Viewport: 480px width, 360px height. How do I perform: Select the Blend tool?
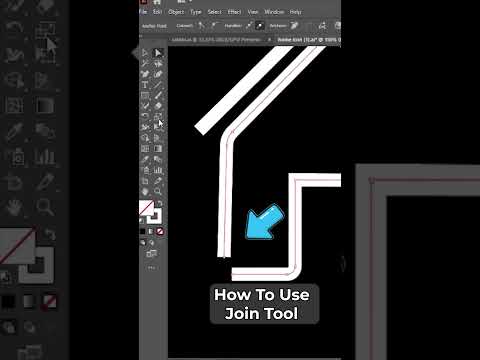[x=158, y=159]
